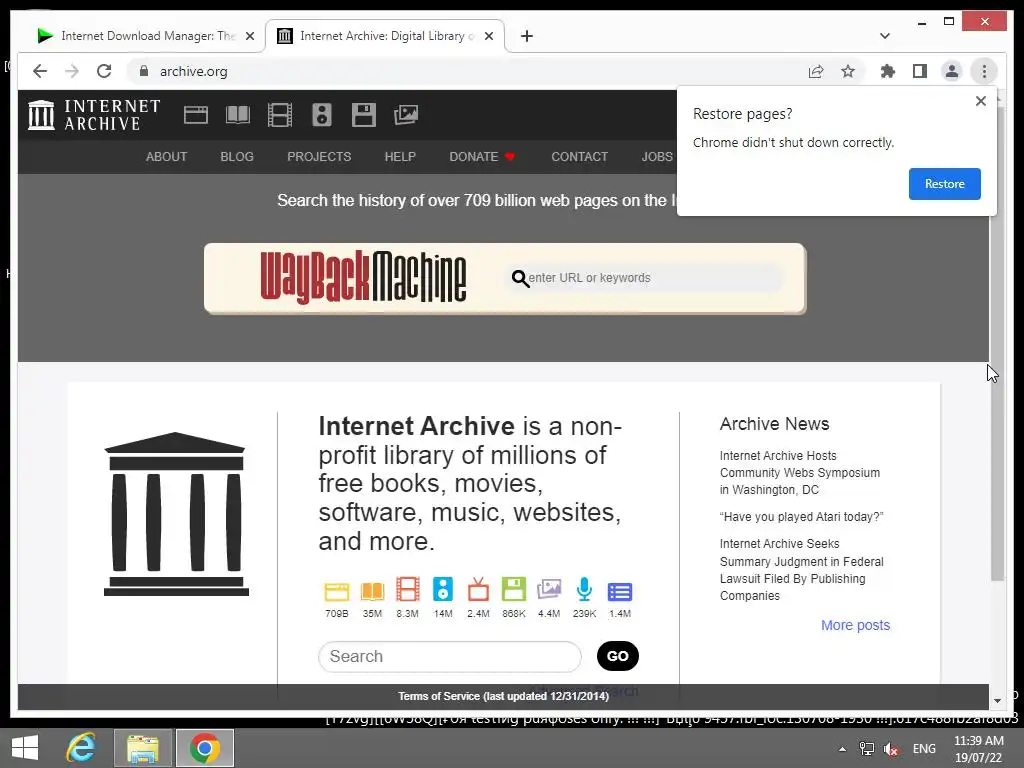Select the 4.4M images icon
The image size is (1024, 768).
[549, 590]
